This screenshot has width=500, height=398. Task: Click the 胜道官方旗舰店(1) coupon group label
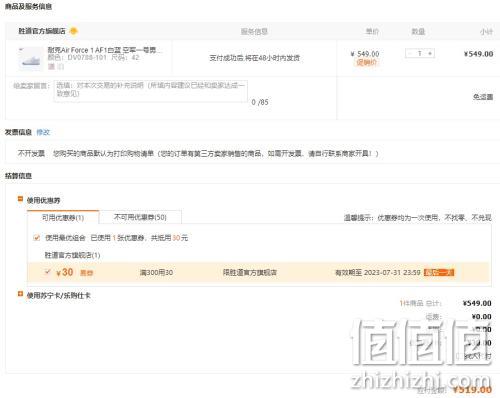72,255
